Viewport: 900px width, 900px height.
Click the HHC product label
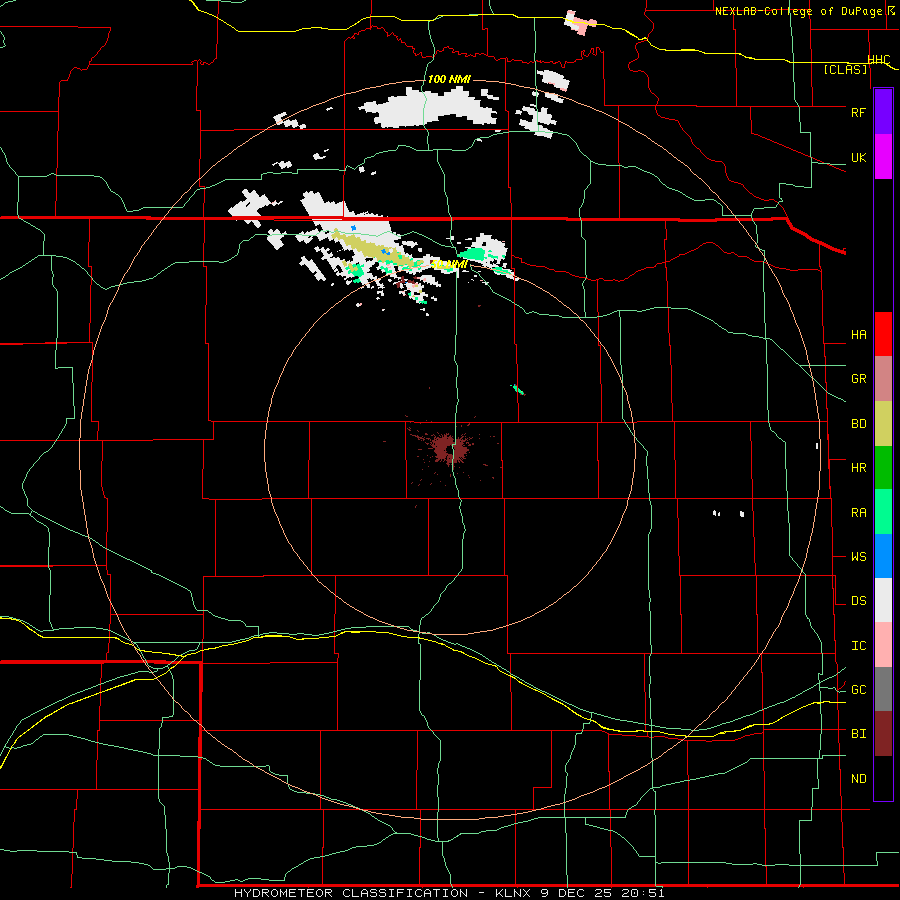(x=878, y=60)
